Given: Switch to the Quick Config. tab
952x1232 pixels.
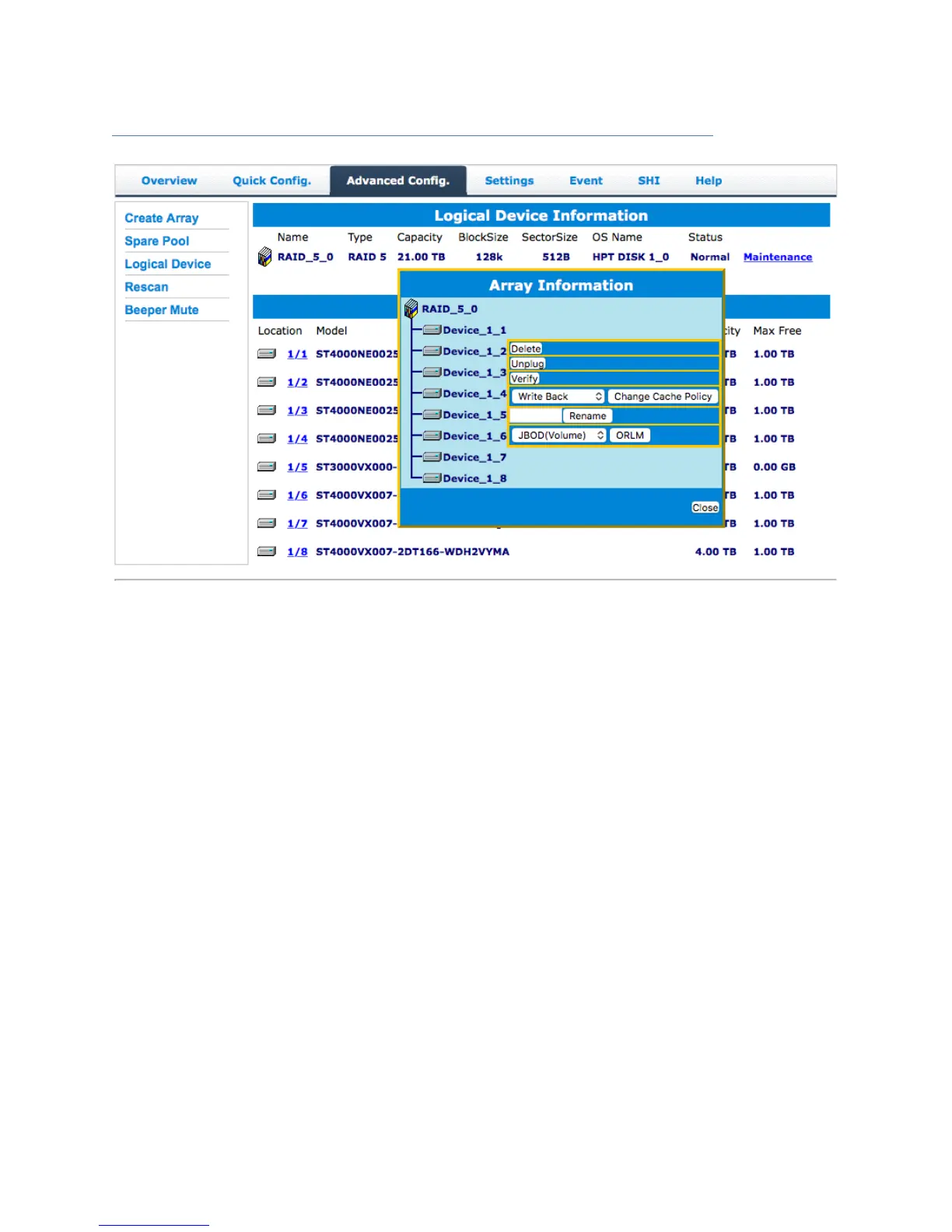Looking at the screenshot, I should pos(271,180).
